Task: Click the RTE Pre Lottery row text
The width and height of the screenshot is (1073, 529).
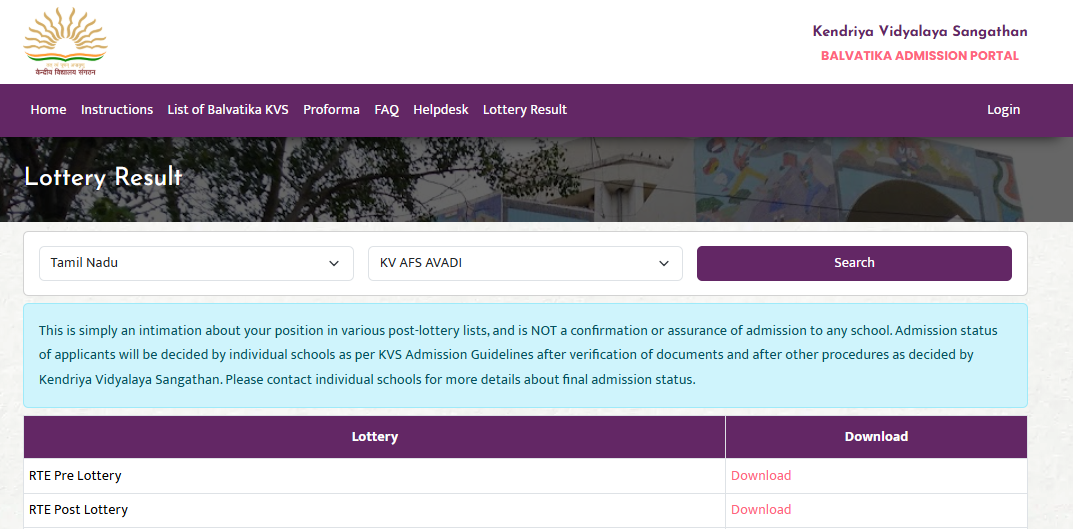Action: coord(75,476)
